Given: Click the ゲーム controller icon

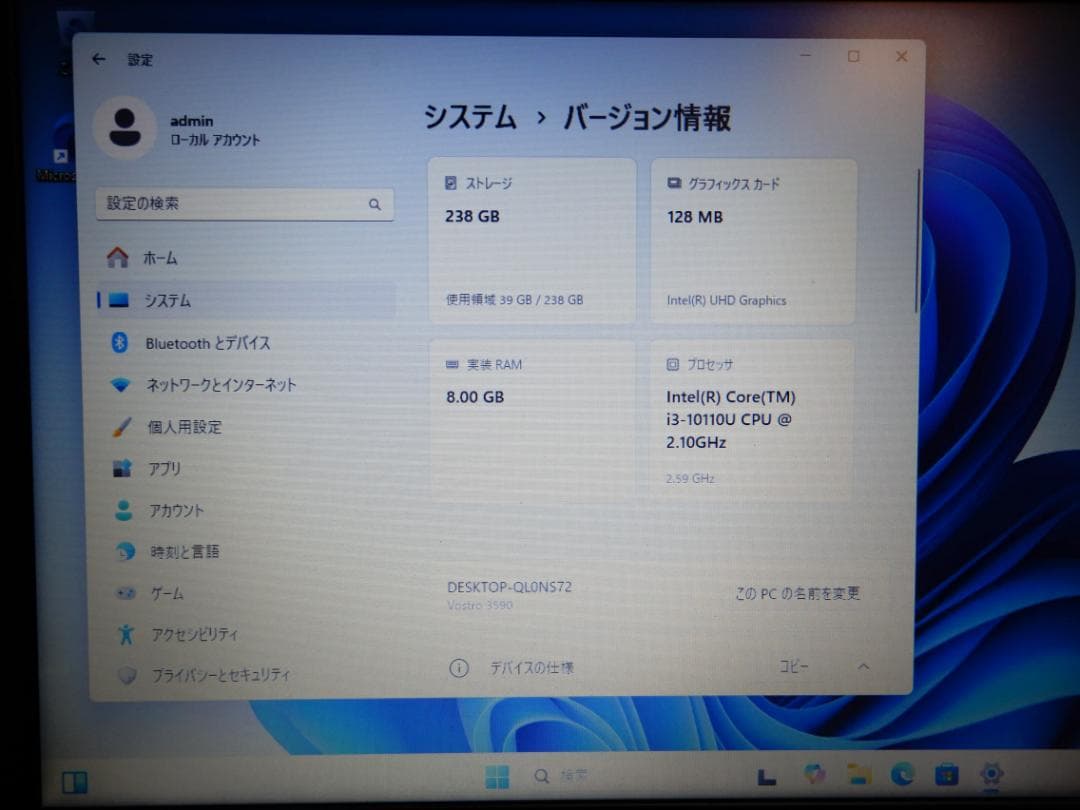Looking at the screenshot, I should point(125,593).
